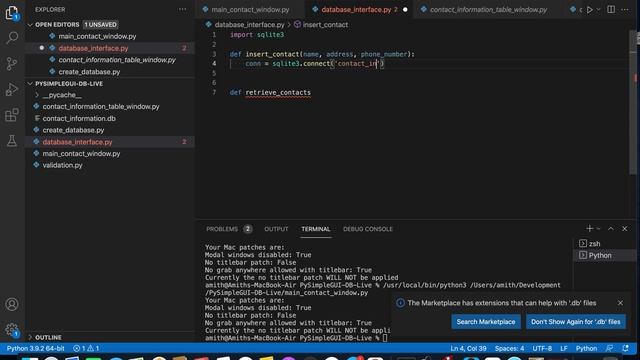Click import sqlite3 code line
This screenshot has width=640, height=360.
click(x=257, y=35)
